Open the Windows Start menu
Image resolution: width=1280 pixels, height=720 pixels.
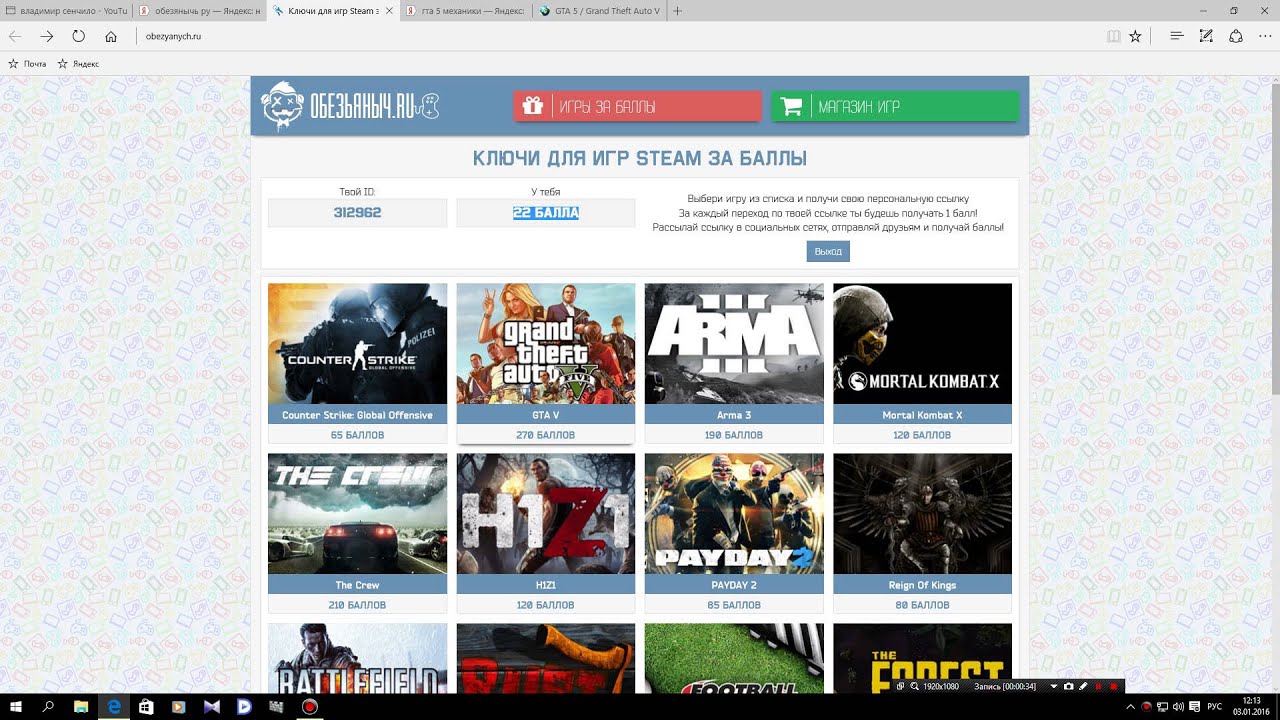16,707
